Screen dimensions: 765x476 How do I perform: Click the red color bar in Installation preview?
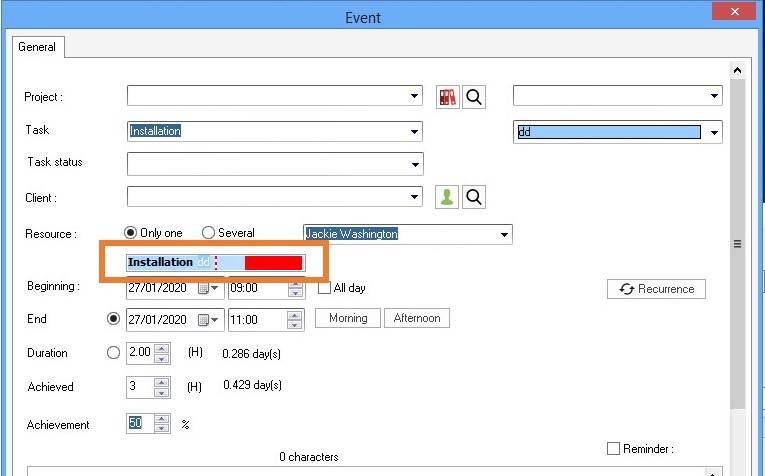(273, 262)
